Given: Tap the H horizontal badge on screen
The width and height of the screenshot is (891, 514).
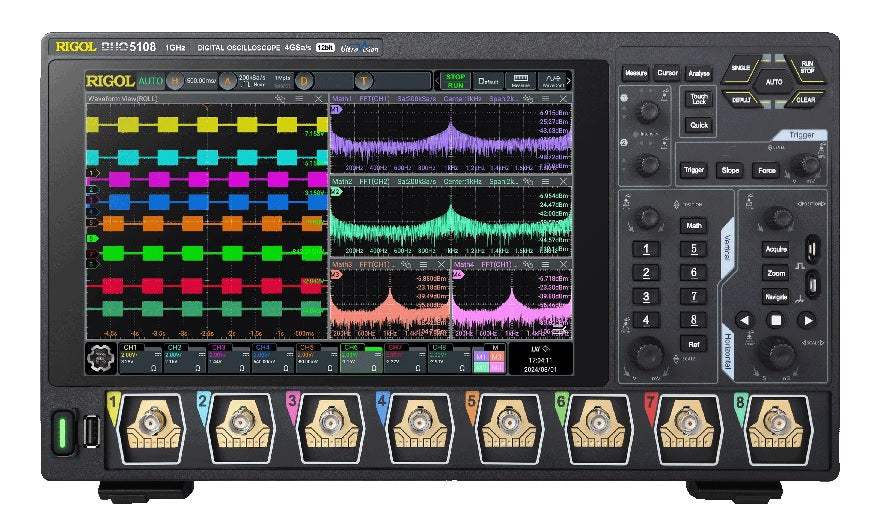Looking at the screenshot, I should [174, 81].
